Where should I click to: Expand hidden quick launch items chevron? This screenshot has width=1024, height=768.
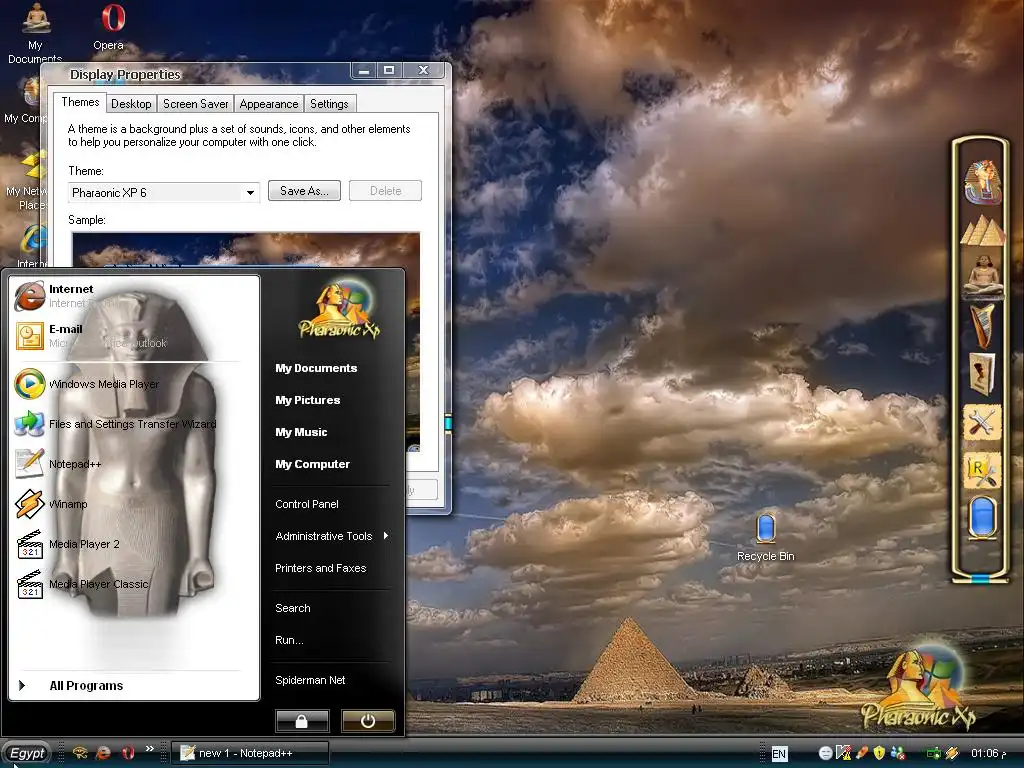tap(150, 748)
